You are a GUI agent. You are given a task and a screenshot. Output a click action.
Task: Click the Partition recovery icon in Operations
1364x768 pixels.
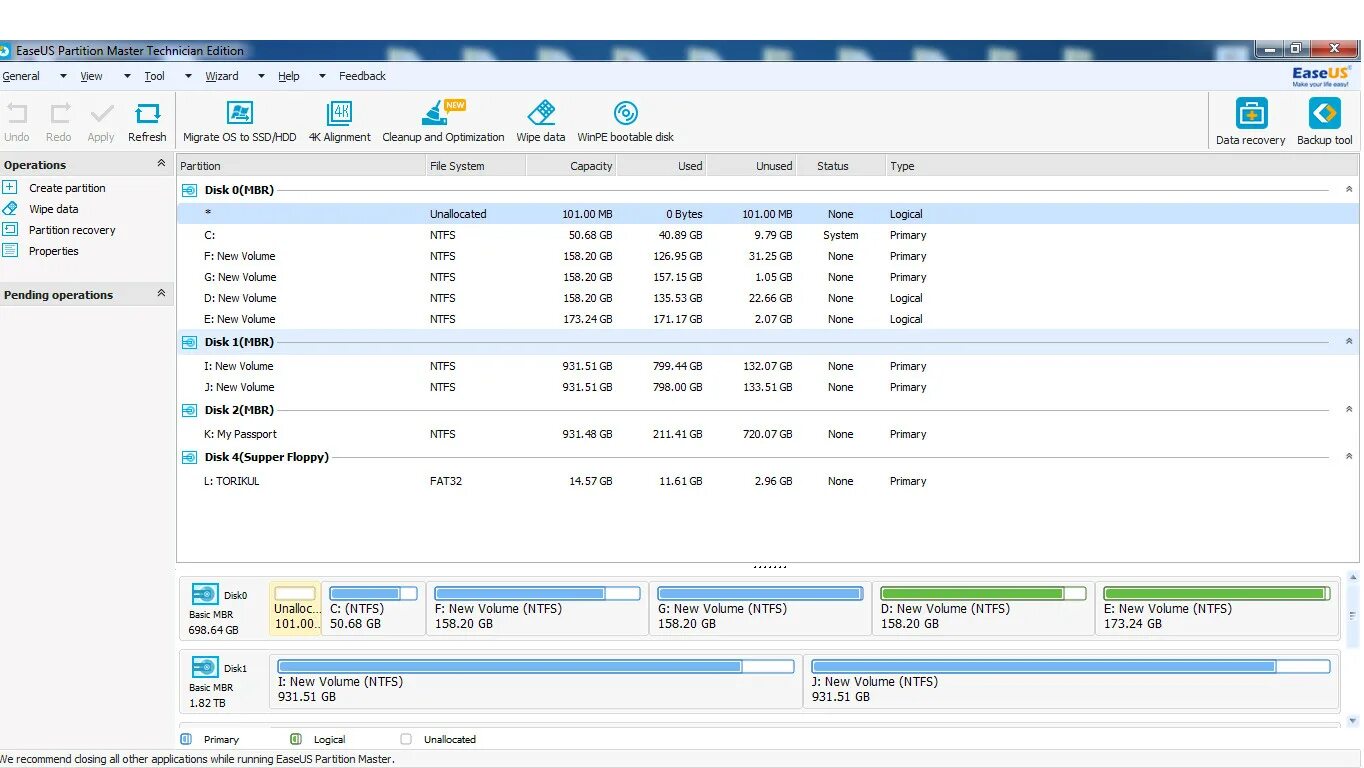point(10,229)
